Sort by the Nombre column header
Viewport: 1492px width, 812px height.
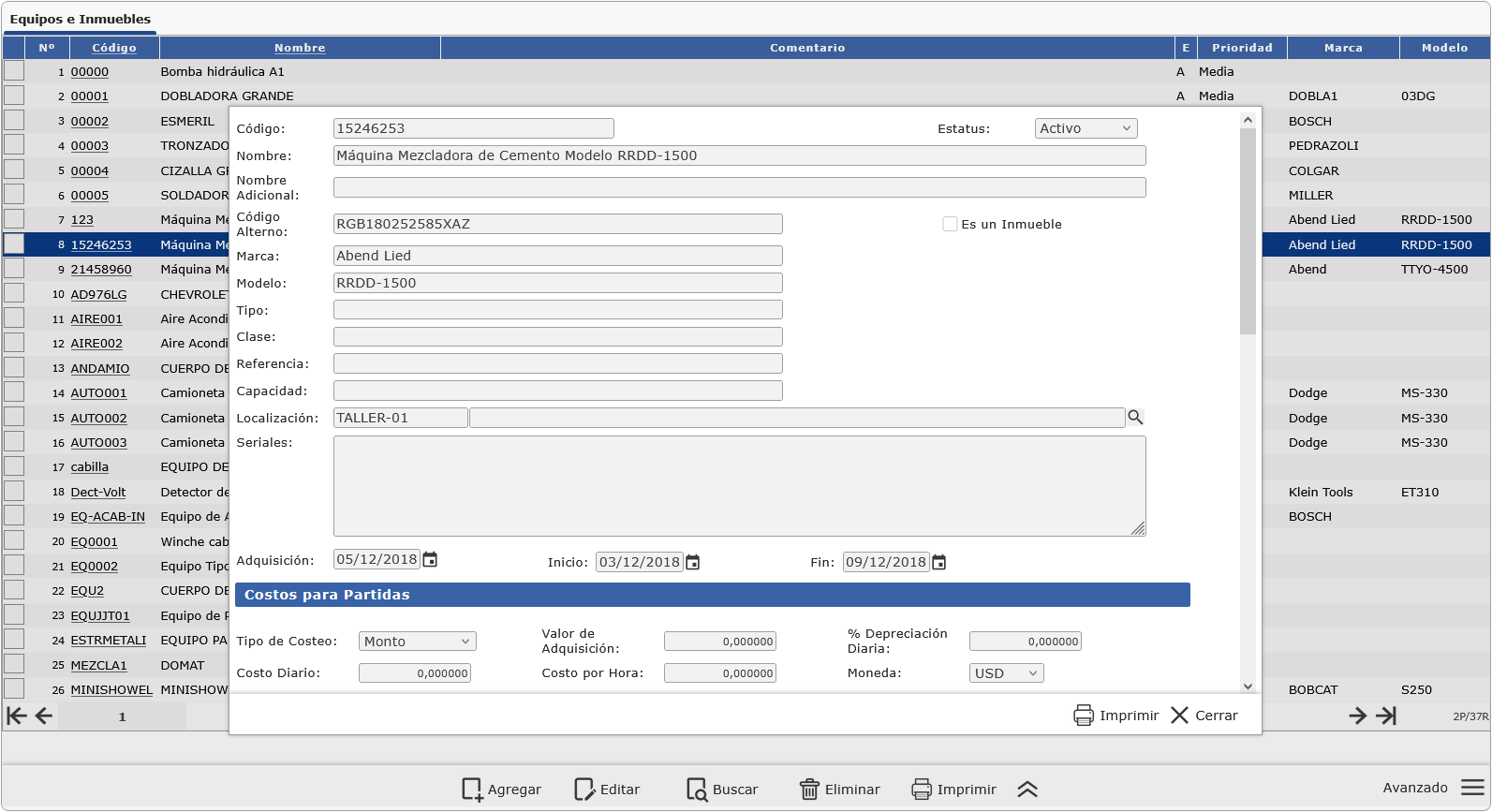300,48
